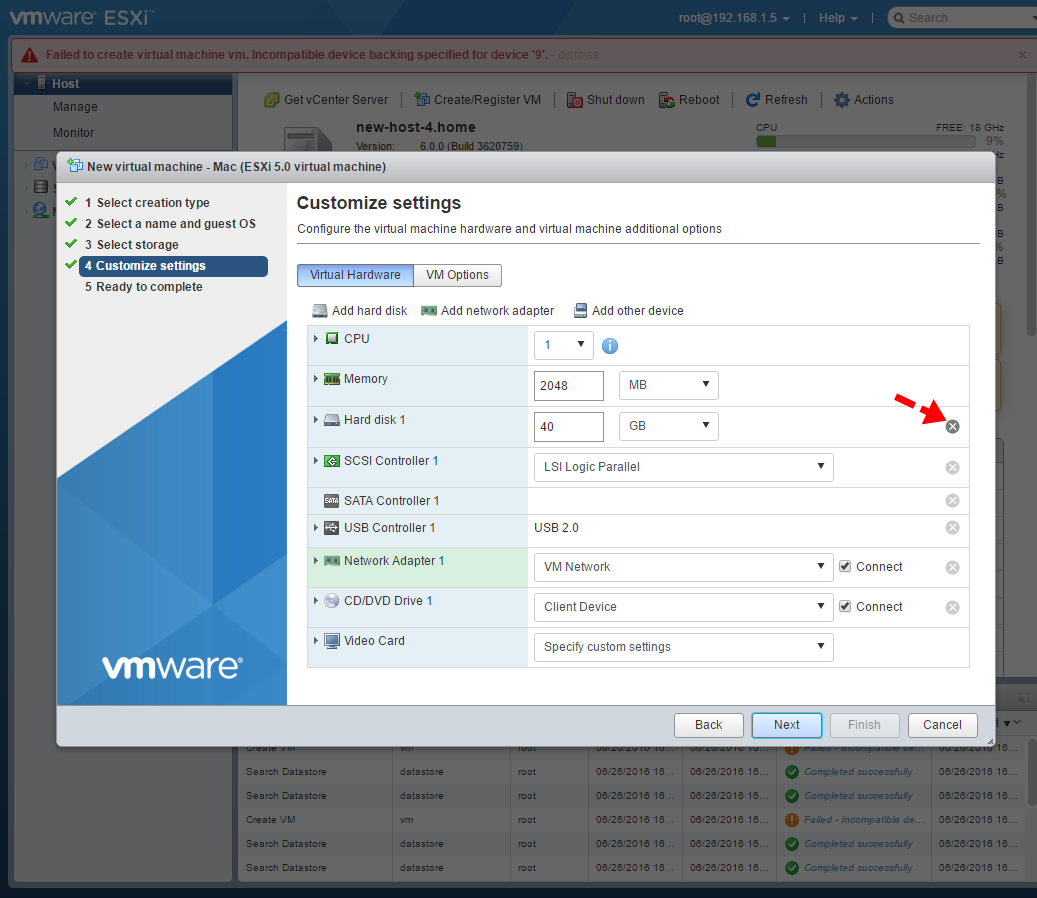Click the CPU chip icon

coord(332,339)
